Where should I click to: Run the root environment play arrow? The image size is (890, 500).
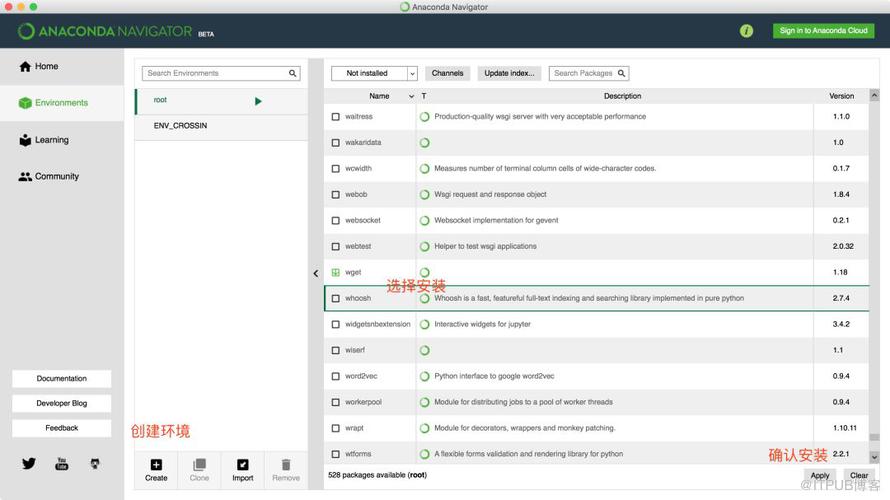[258, 101]
